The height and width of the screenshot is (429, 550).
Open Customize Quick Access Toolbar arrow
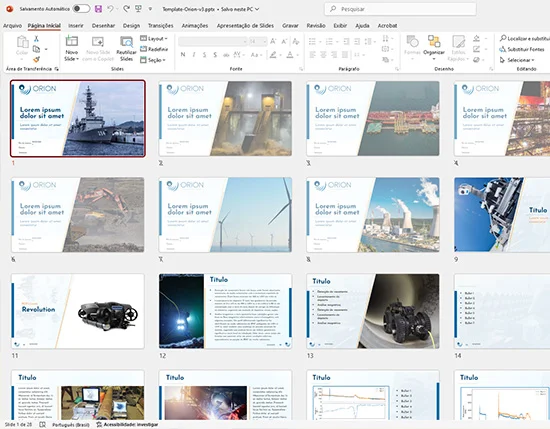[x=150, y=9]
